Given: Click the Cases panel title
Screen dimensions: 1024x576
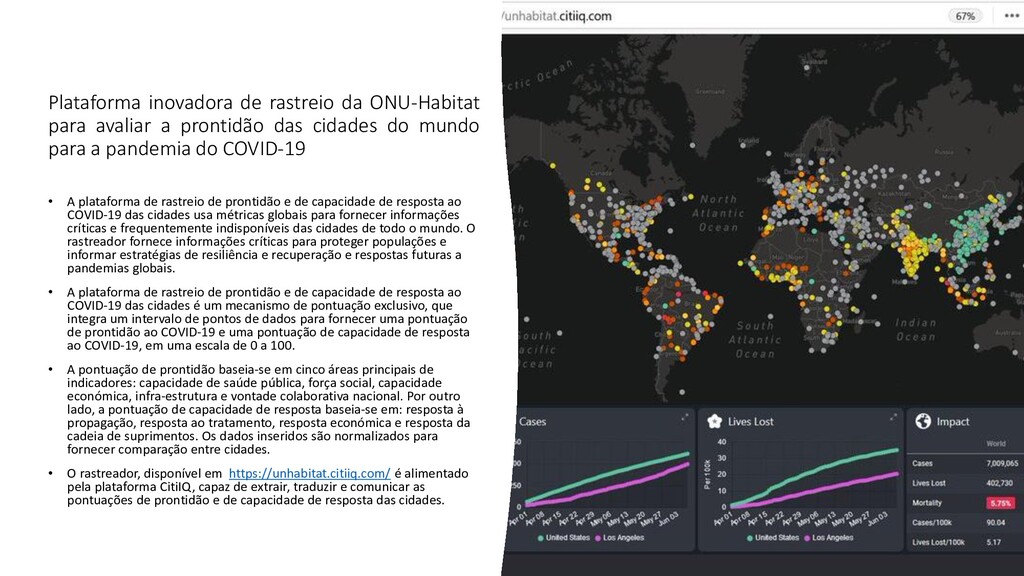Looking at the screenshot, I should click(532, 422).
